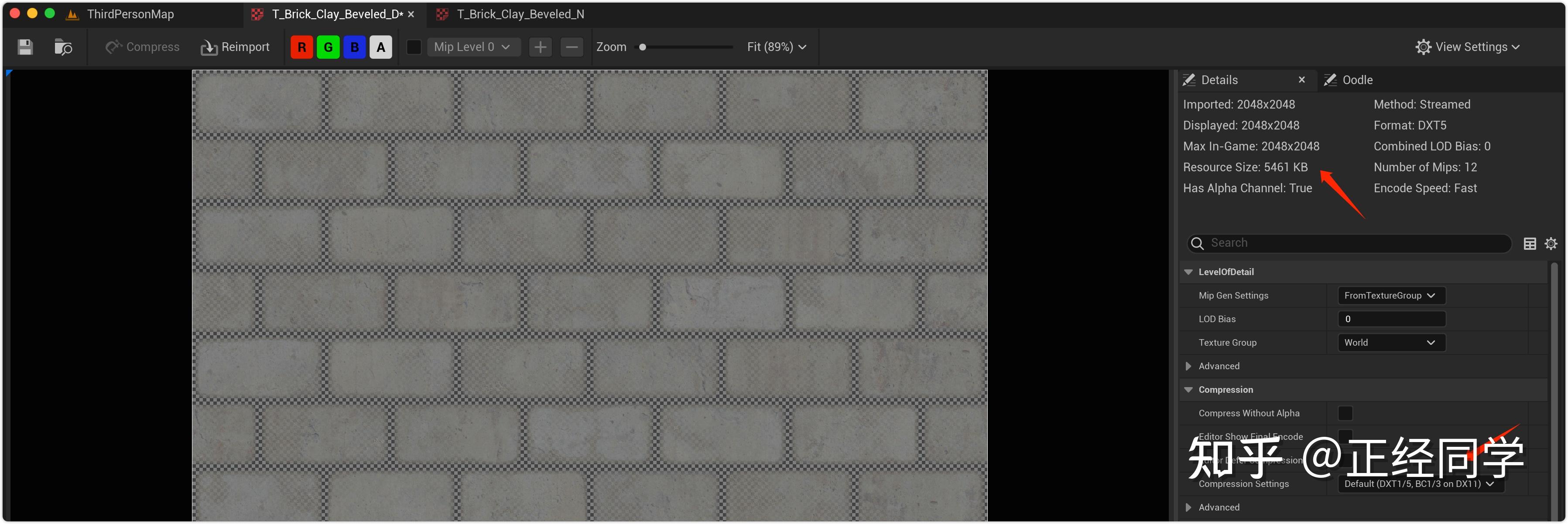Collapse the LevelOfDetail section

1188,272
